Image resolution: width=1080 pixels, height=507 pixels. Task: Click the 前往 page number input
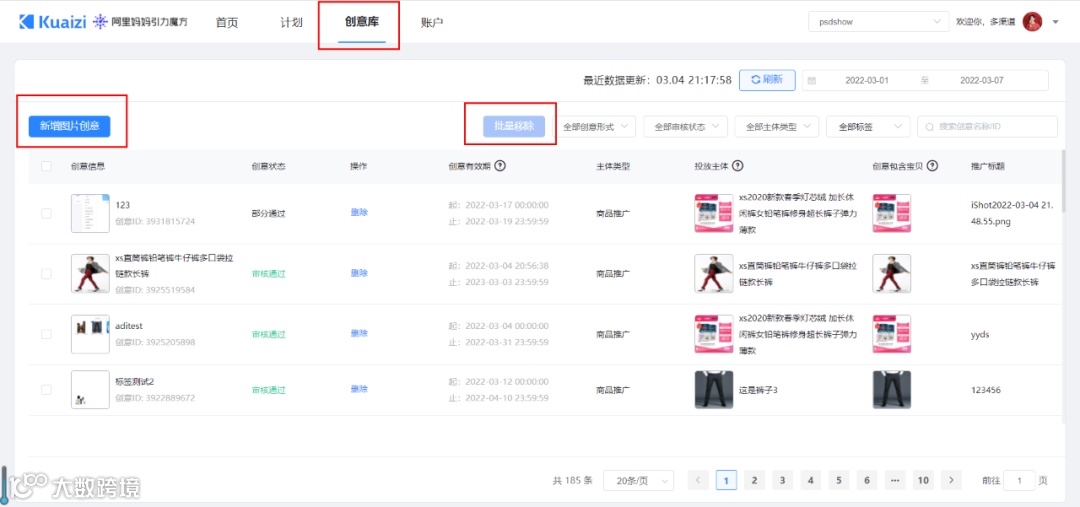coord(1019,480)
